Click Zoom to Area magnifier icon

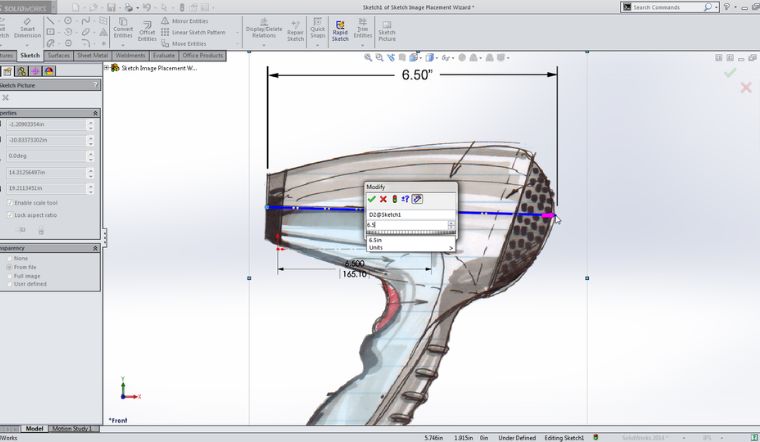[380, 58]
